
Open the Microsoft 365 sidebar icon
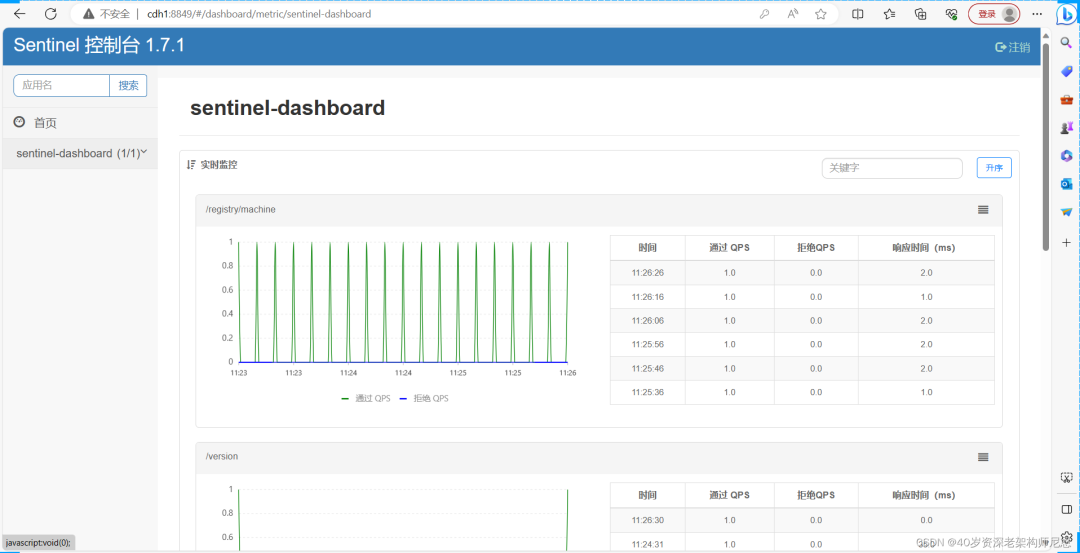(1066, 156)
